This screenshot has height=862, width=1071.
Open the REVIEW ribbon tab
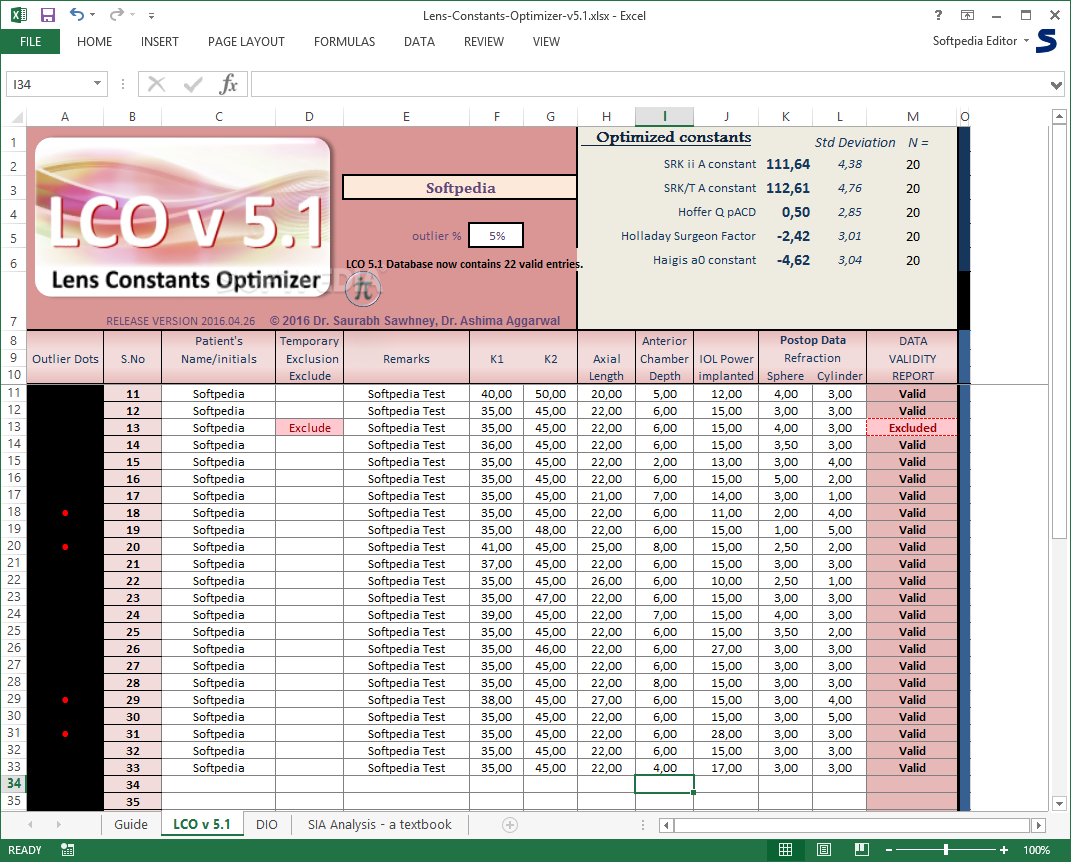(x=484, y=42)
